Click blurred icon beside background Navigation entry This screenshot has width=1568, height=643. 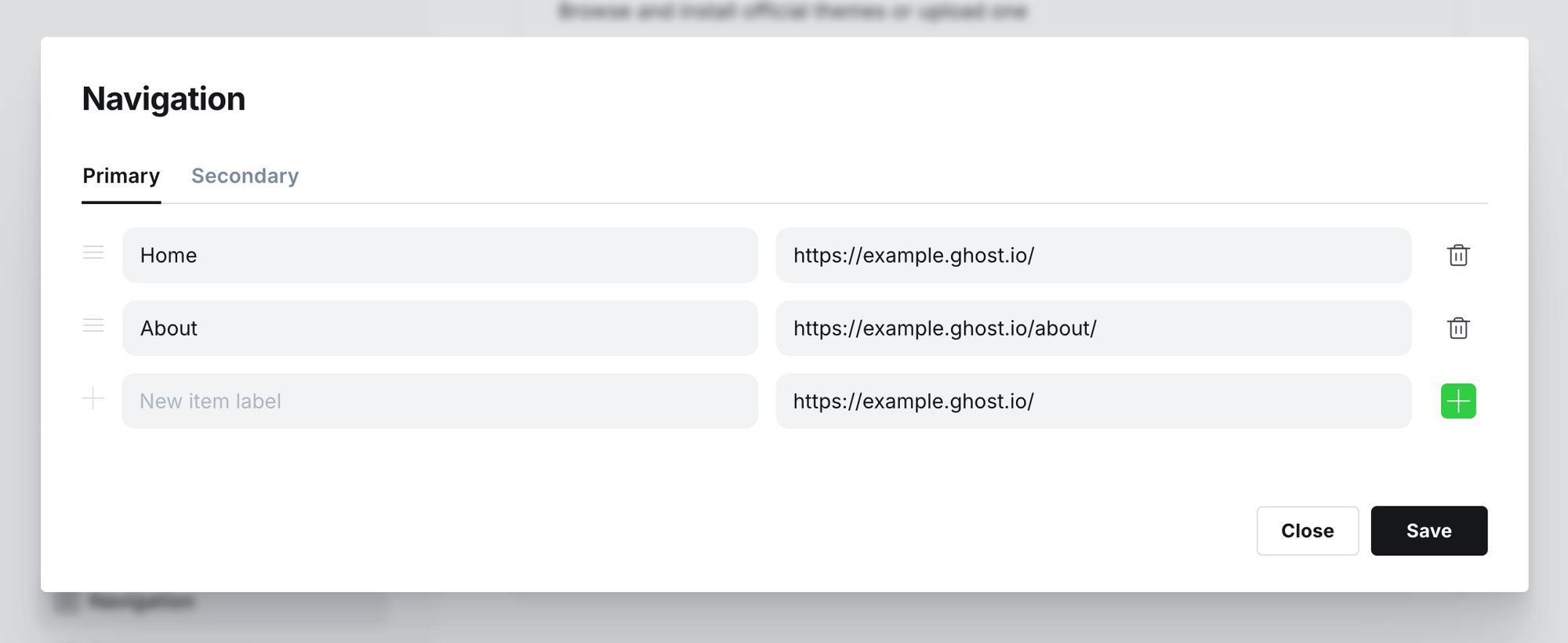(67, 602)
